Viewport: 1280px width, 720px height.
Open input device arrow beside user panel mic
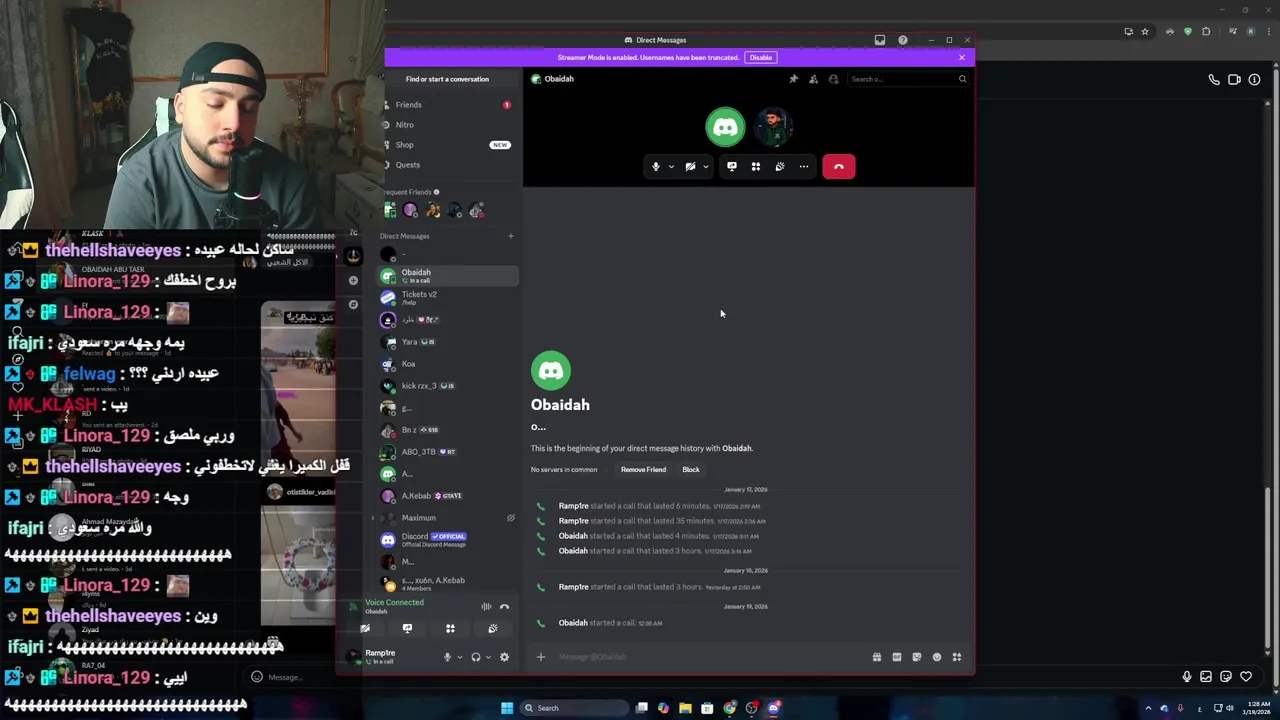pos(459,657)
